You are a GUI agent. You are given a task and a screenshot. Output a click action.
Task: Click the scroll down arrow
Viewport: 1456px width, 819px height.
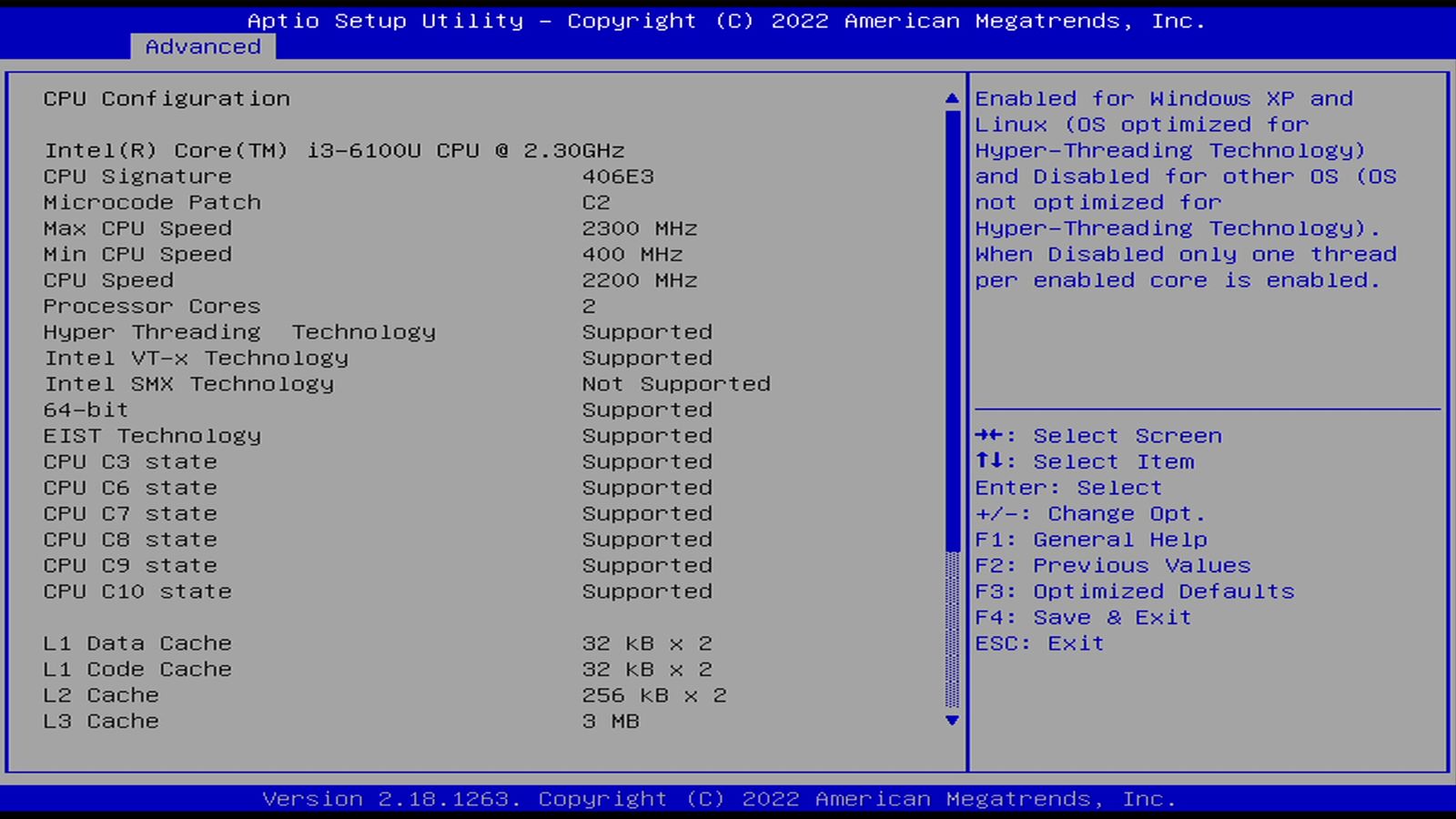tap(952, 721)
